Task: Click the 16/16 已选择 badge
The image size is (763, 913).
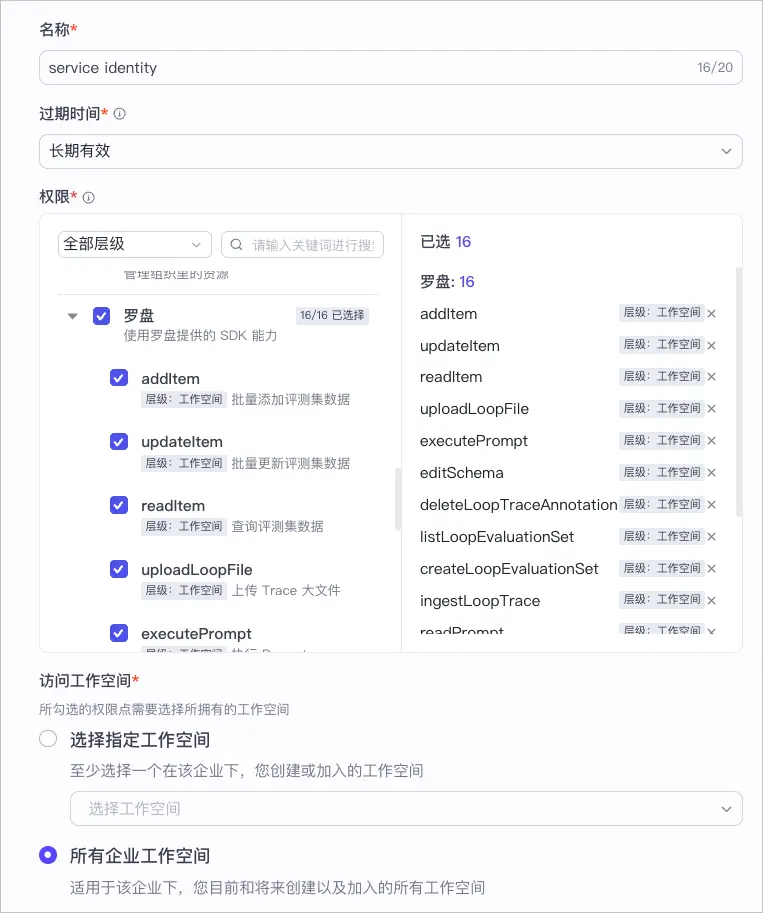Action: pyautogui.click(x=332, y=316)
